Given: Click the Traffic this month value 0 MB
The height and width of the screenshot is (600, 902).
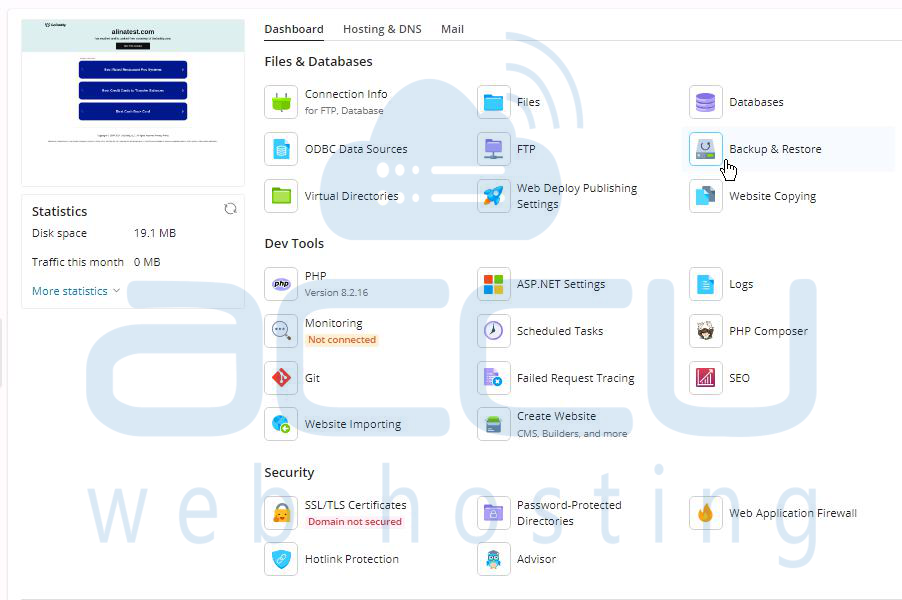Looking at the screenshot, I should coord(147,262).
